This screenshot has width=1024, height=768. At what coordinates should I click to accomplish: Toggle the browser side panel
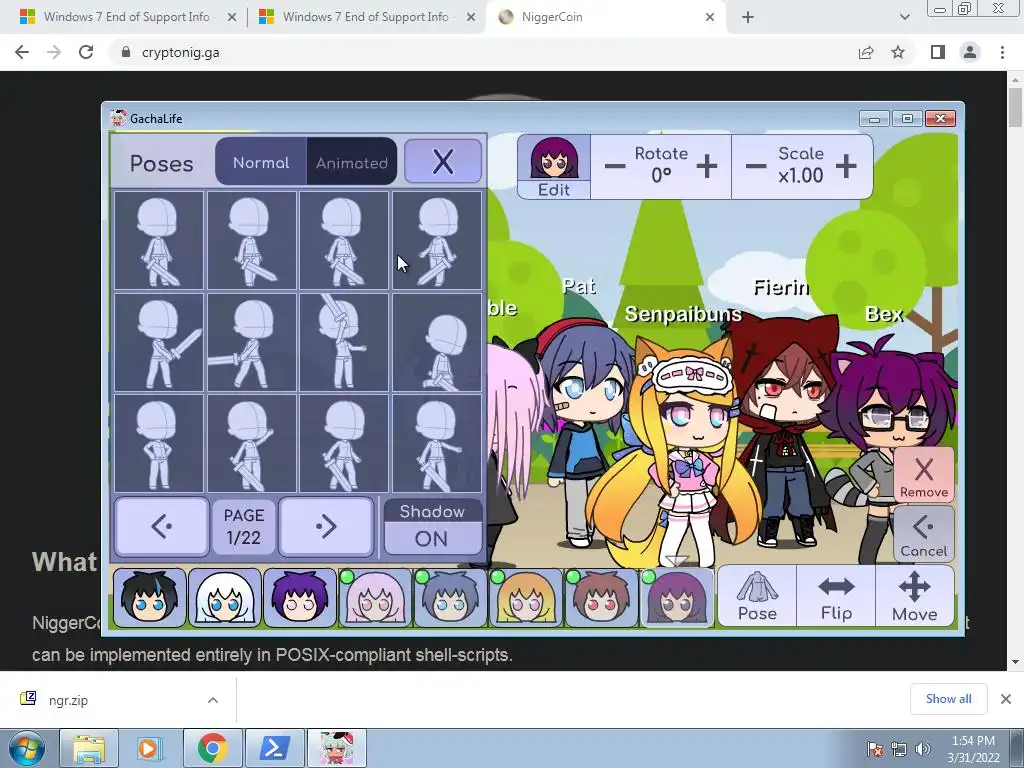click(938, 52)
